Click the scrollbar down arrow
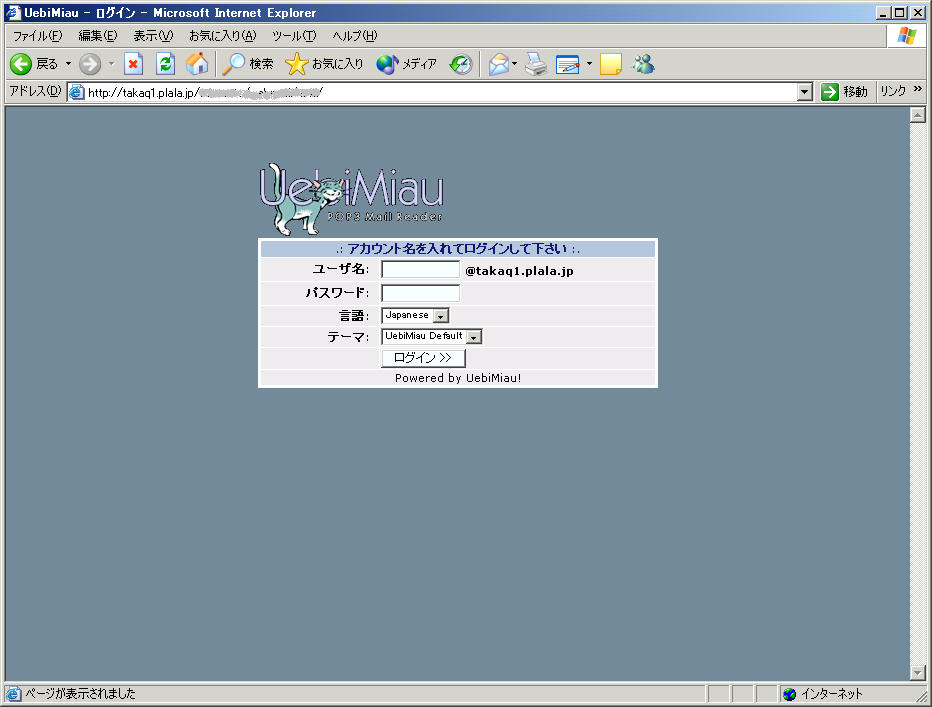 (918, 673)
